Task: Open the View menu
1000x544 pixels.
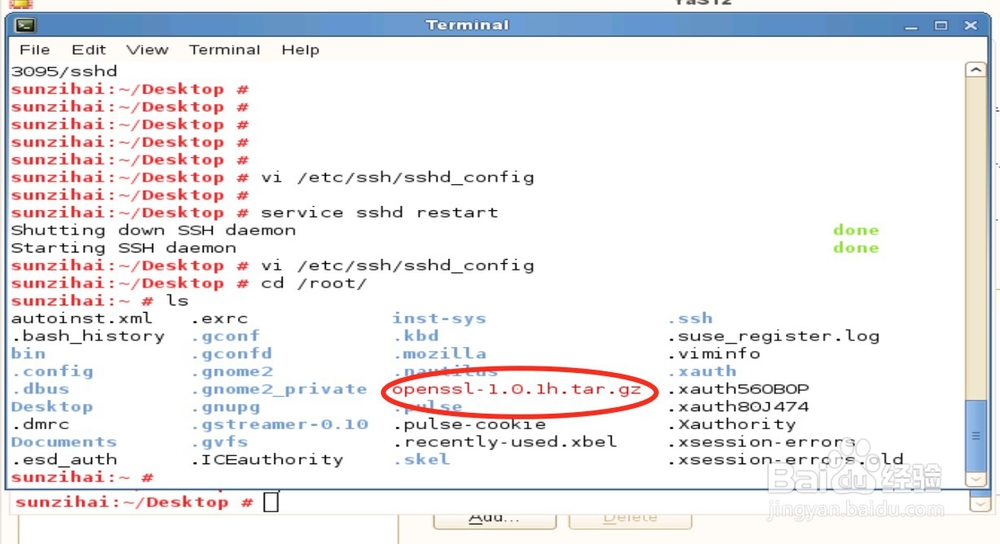Action: [x=147, y=50]
